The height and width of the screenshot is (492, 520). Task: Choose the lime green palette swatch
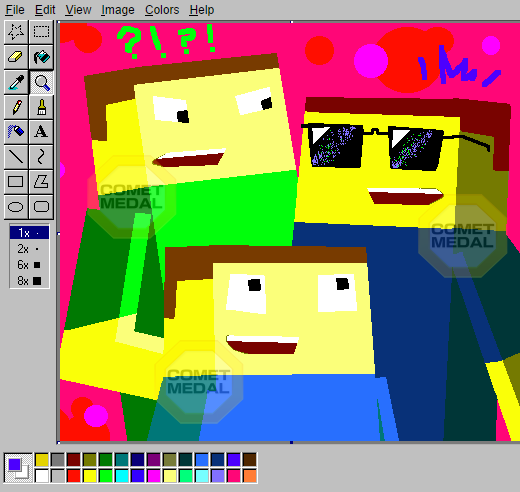106,476
